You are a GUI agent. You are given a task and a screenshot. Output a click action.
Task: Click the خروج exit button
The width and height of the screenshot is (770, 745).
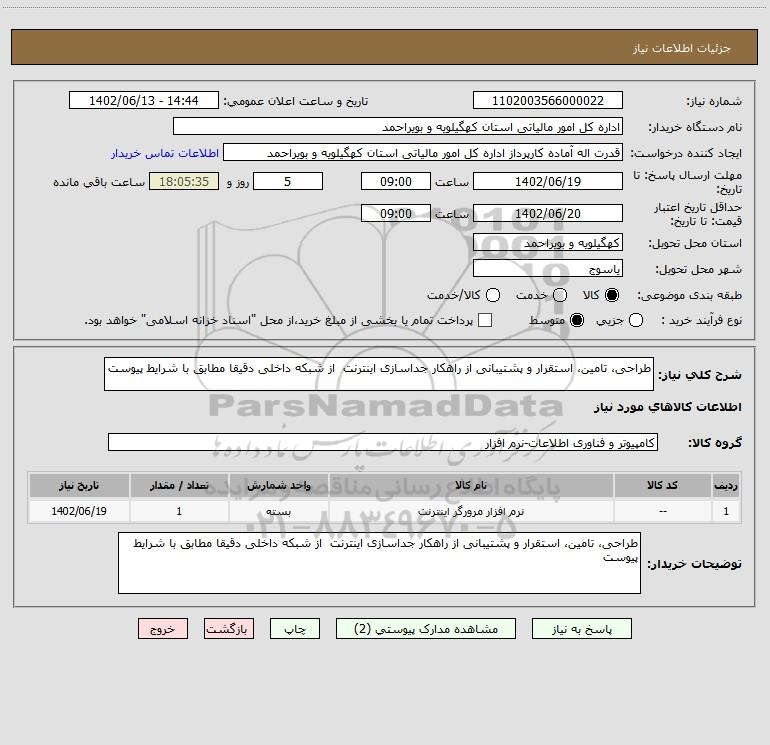pyautogui.click(x=163, y=629)
